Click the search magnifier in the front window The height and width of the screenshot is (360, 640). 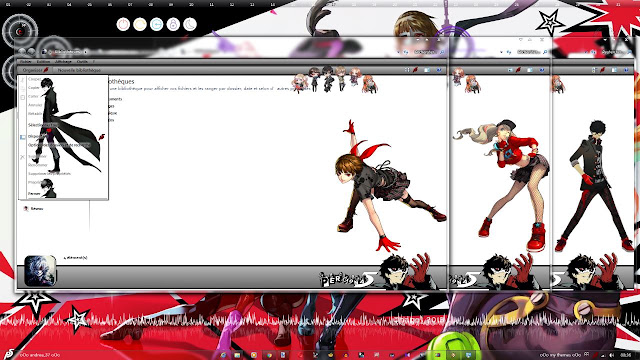point(442,52)
